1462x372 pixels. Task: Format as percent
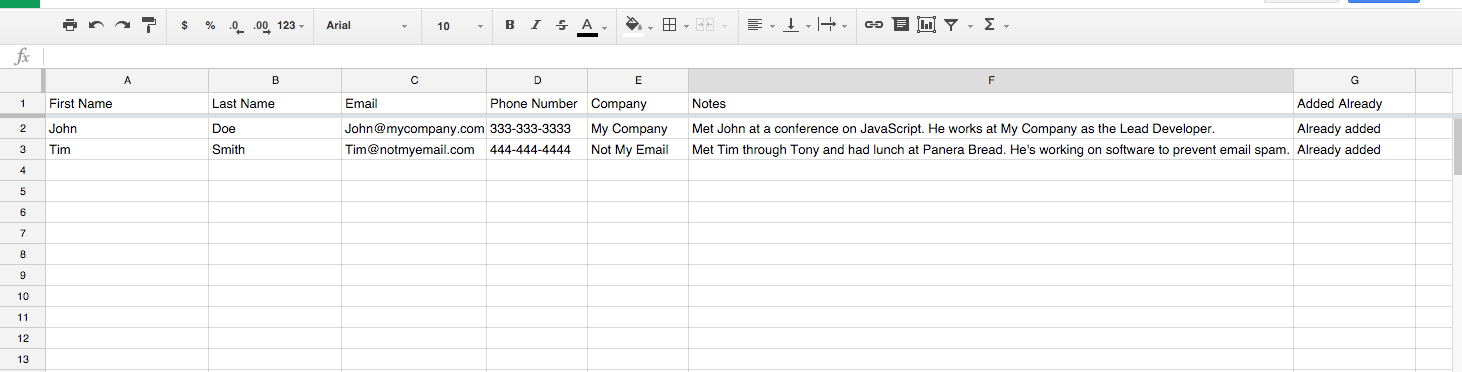coord(210,25)
